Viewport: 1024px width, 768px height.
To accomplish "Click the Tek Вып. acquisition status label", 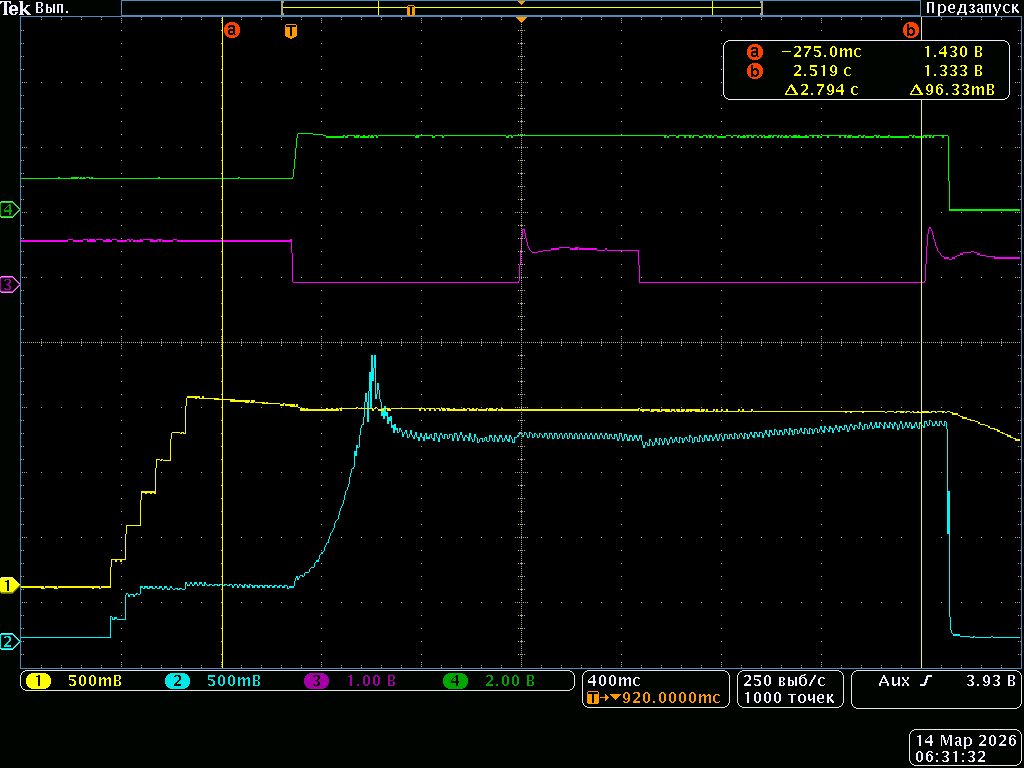I will [35, 8].
